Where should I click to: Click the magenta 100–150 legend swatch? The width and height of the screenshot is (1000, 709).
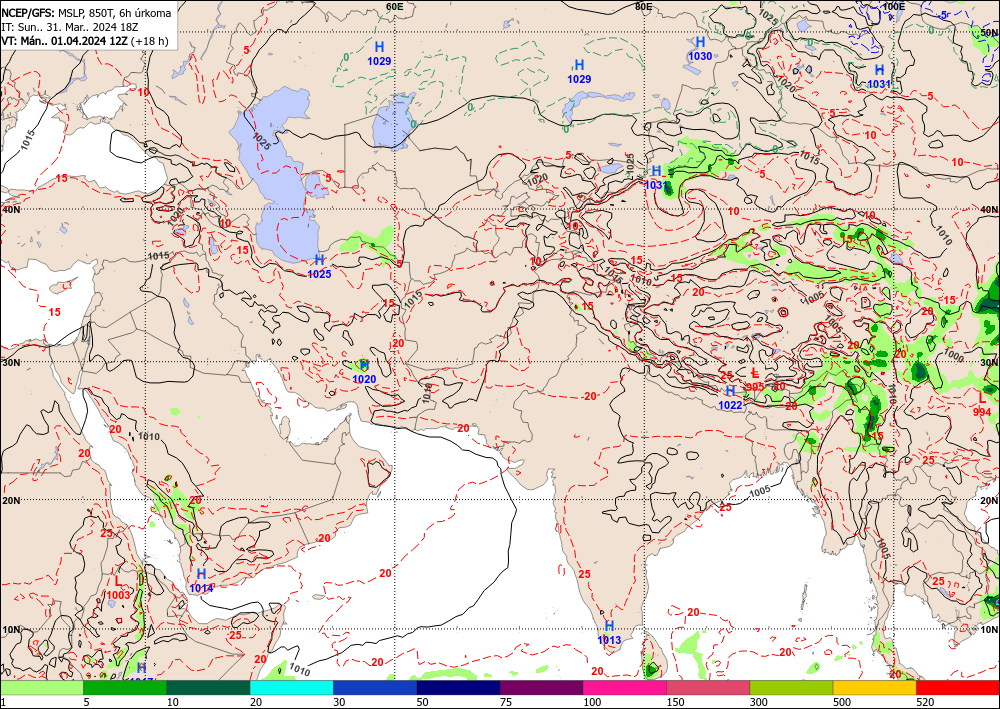click(625, 687)
